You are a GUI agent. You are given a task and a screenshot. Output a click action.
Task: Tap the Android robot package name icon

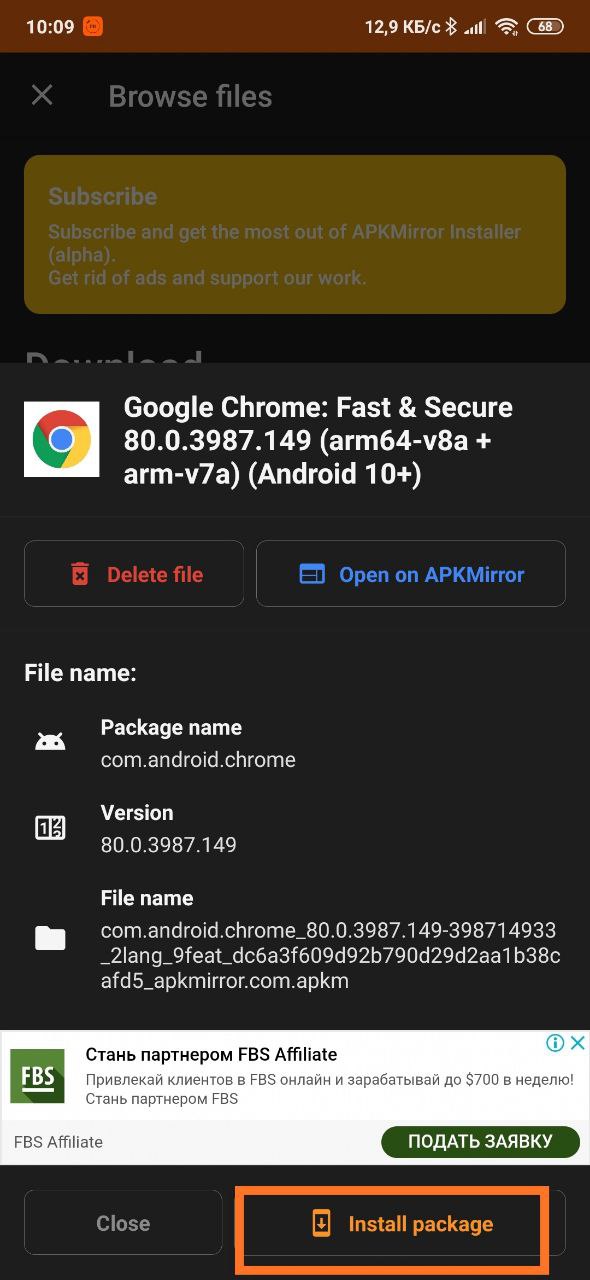50,742
